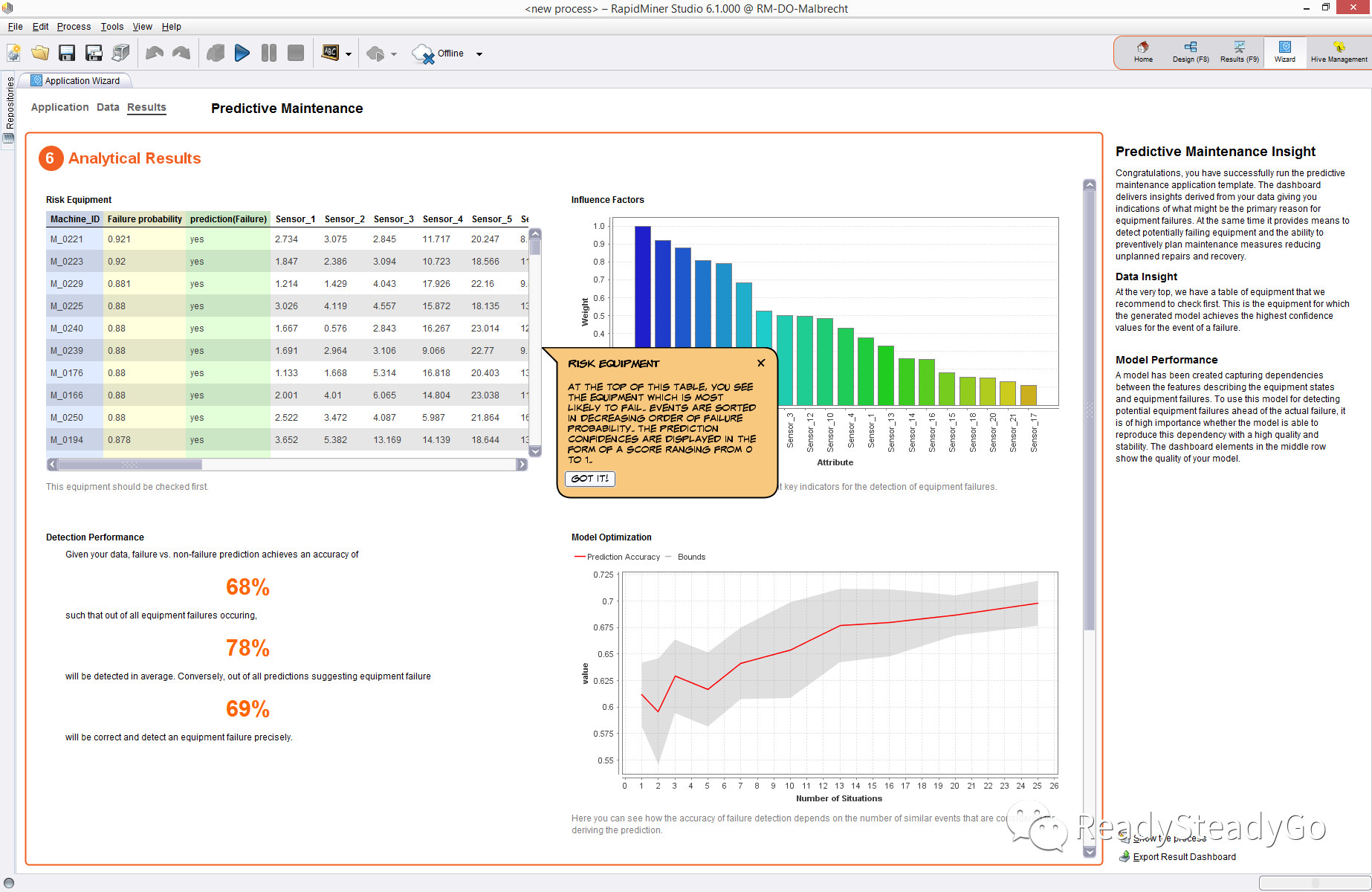This screenshot has height=892, width=1372.
Task: Click the Stop process icon
Action: [x=296, y=53]
